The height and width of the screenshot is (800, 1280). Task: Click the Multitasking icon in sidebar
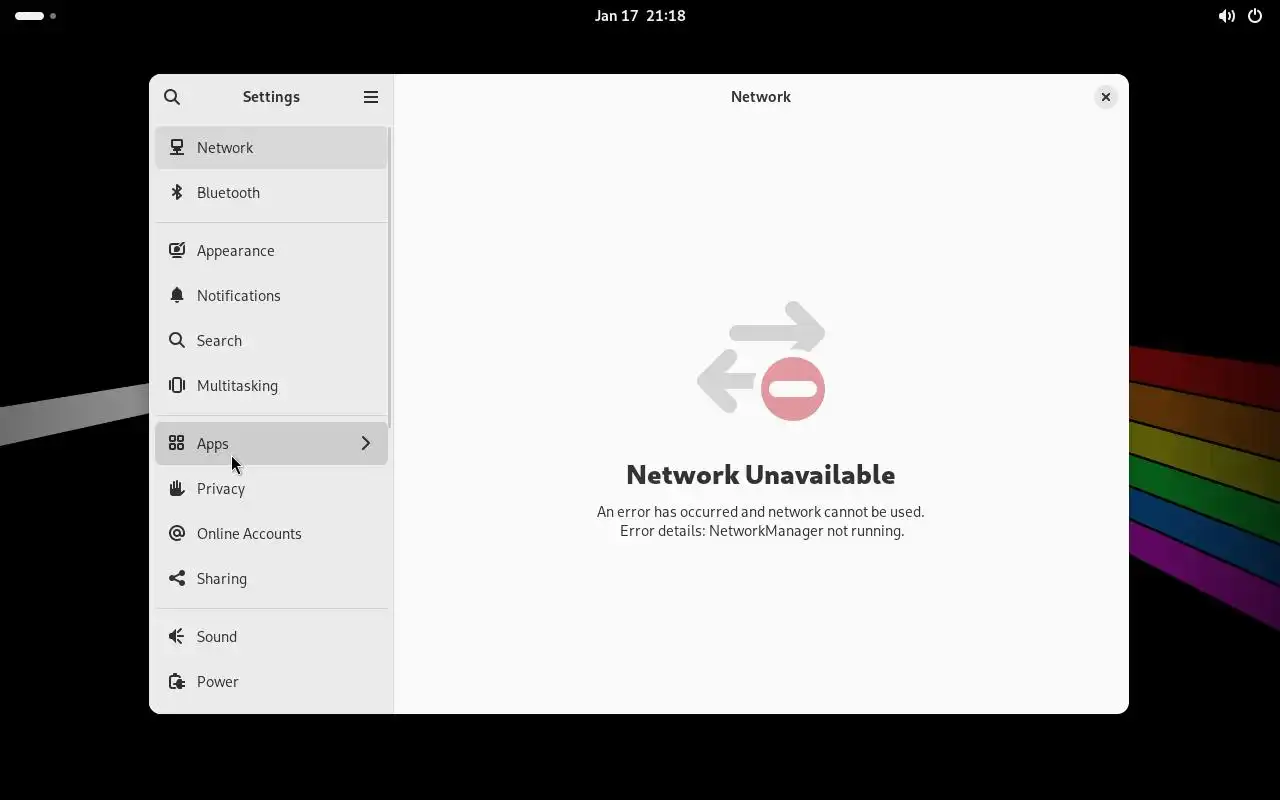click(x=177, y=385)
